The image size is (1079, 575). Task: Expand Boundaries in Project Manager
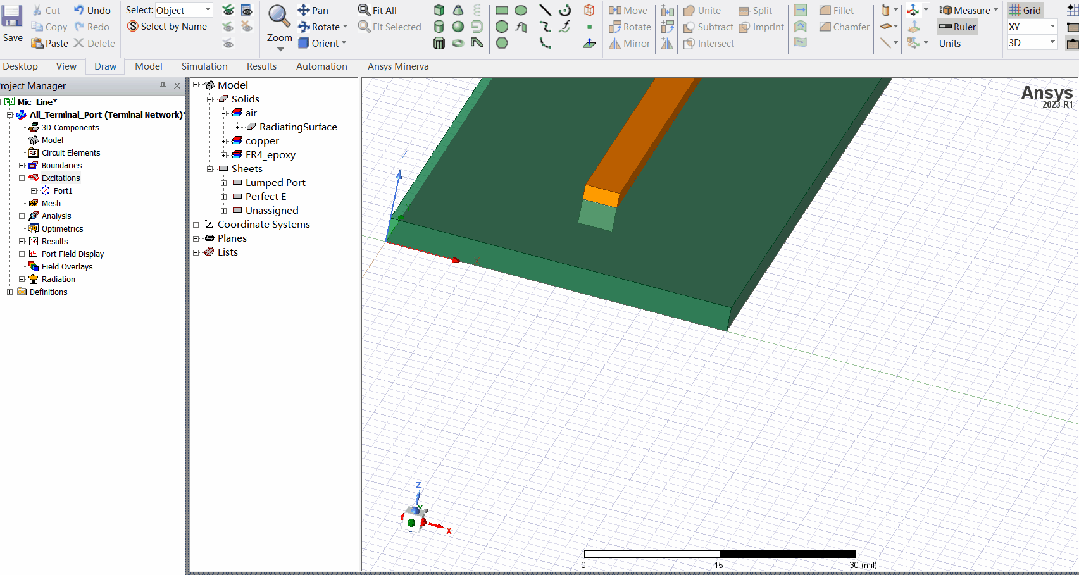tap(22, 166)
